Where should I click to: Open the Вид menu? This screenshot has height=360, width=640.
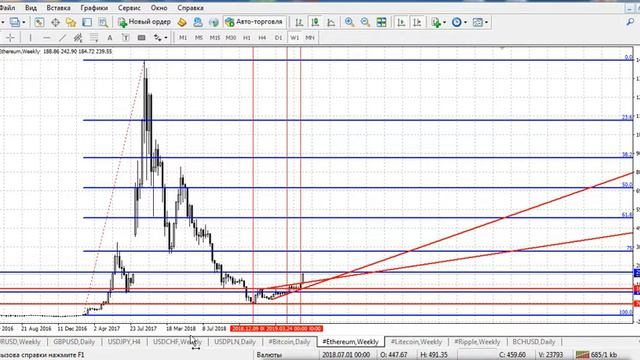(x=31, y=8)
